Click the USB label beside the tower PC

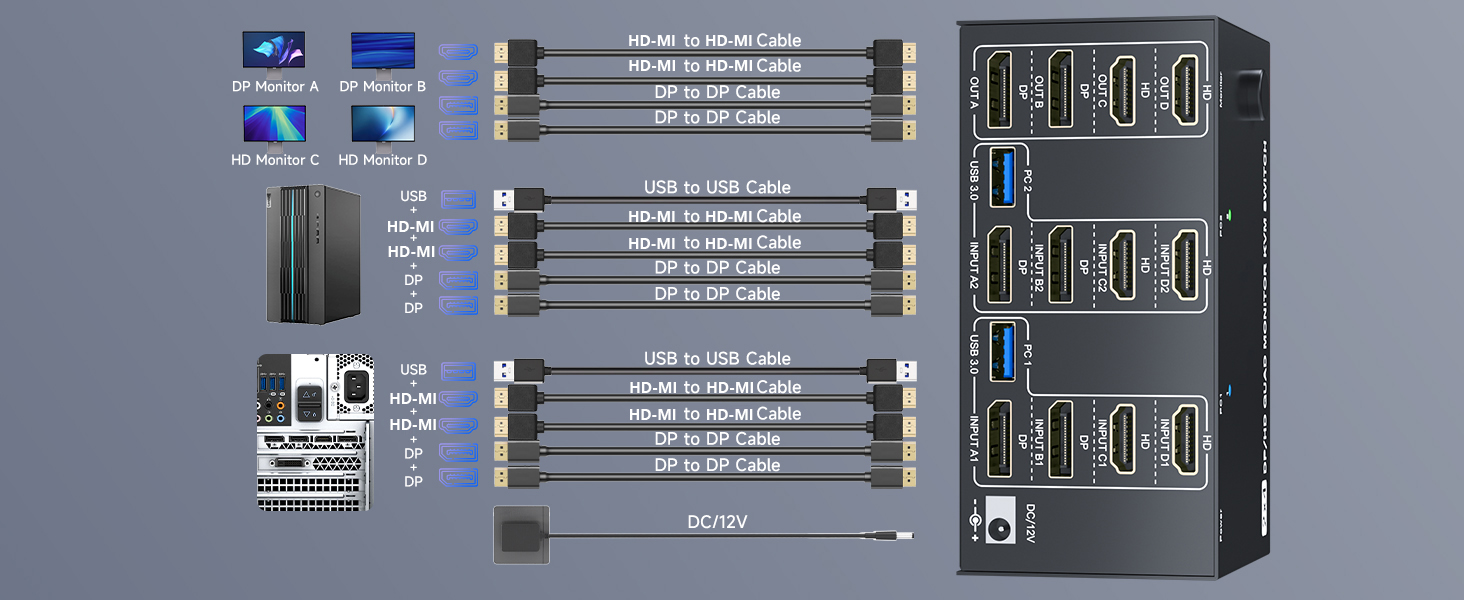coord(413,197)
